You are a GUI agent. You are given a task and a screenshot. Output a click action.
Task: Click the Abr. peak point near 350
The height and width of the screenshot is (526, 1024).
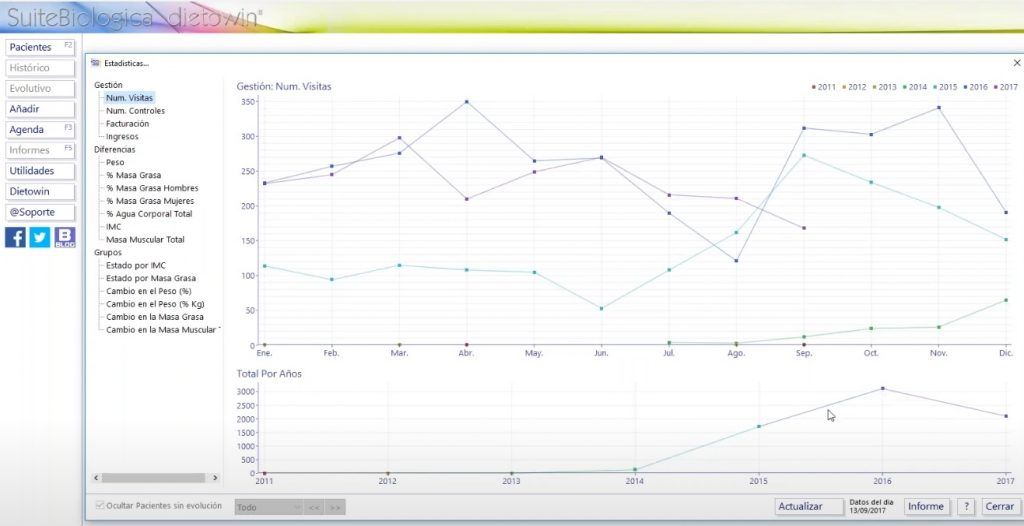466,102
